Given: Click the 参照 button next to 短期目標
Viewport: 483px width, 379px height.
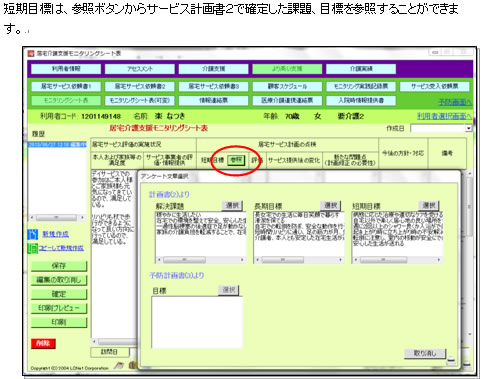Looking at the screenshot, I should click(x=236, y=160).
